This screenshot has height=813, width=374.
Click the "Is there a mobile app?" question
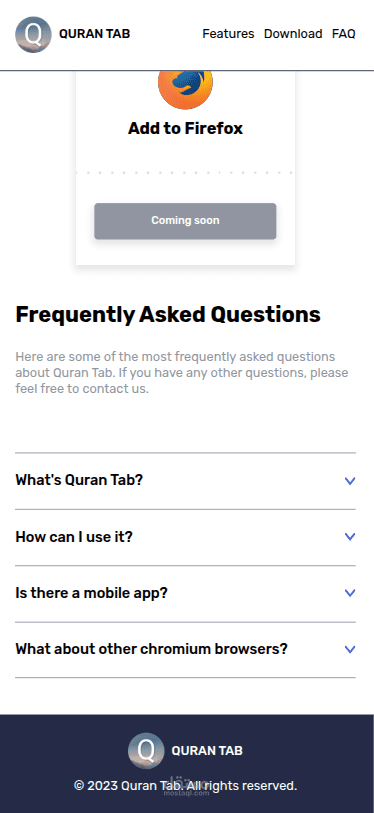(92, 593)
